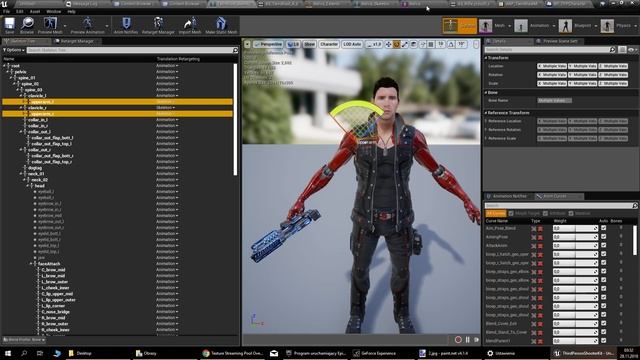This screenshot has width=640, height=360.
Task: Switch to the Animation Notifies tab
Action: (509, 196)
